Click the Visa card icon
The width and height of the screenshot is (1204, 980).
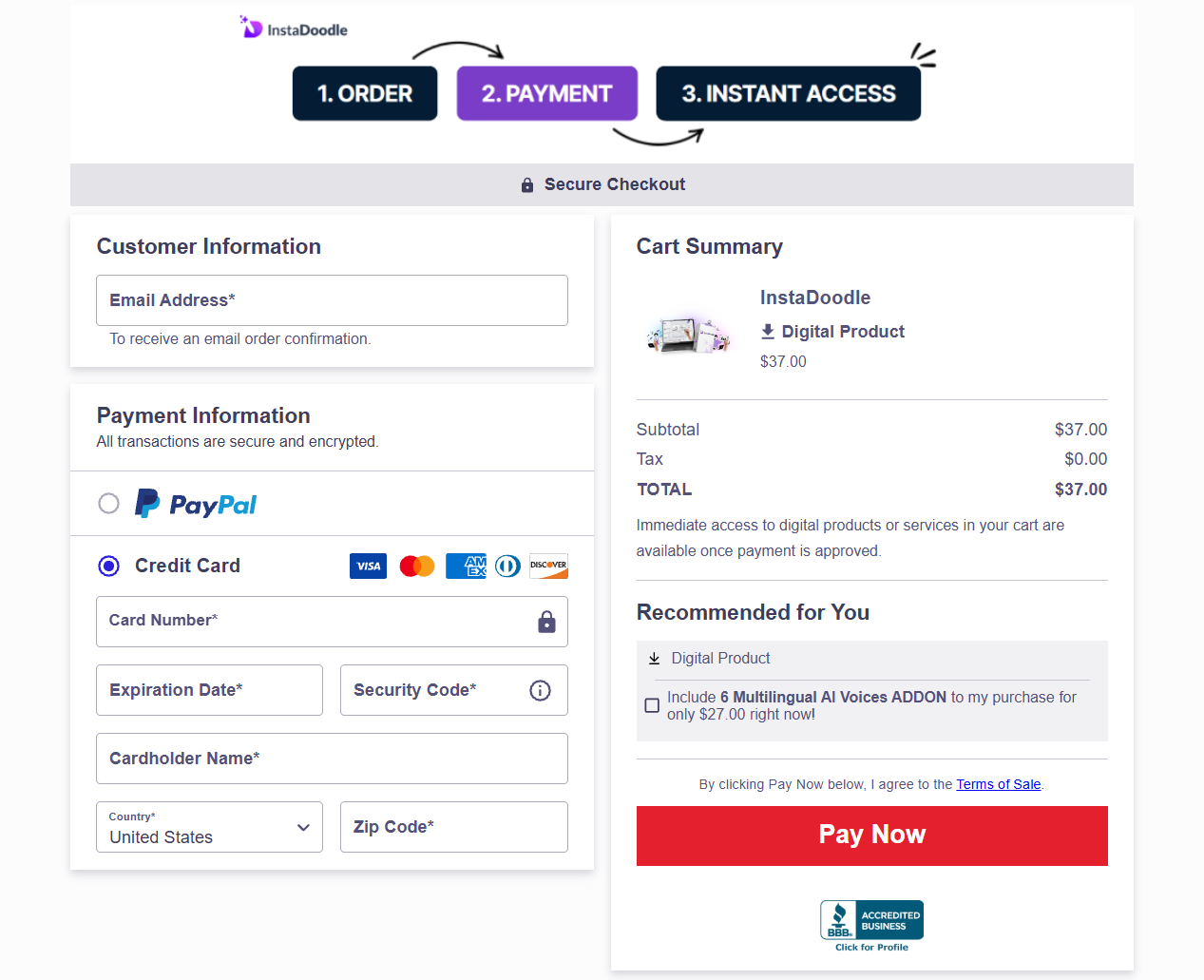coord(368,567)
